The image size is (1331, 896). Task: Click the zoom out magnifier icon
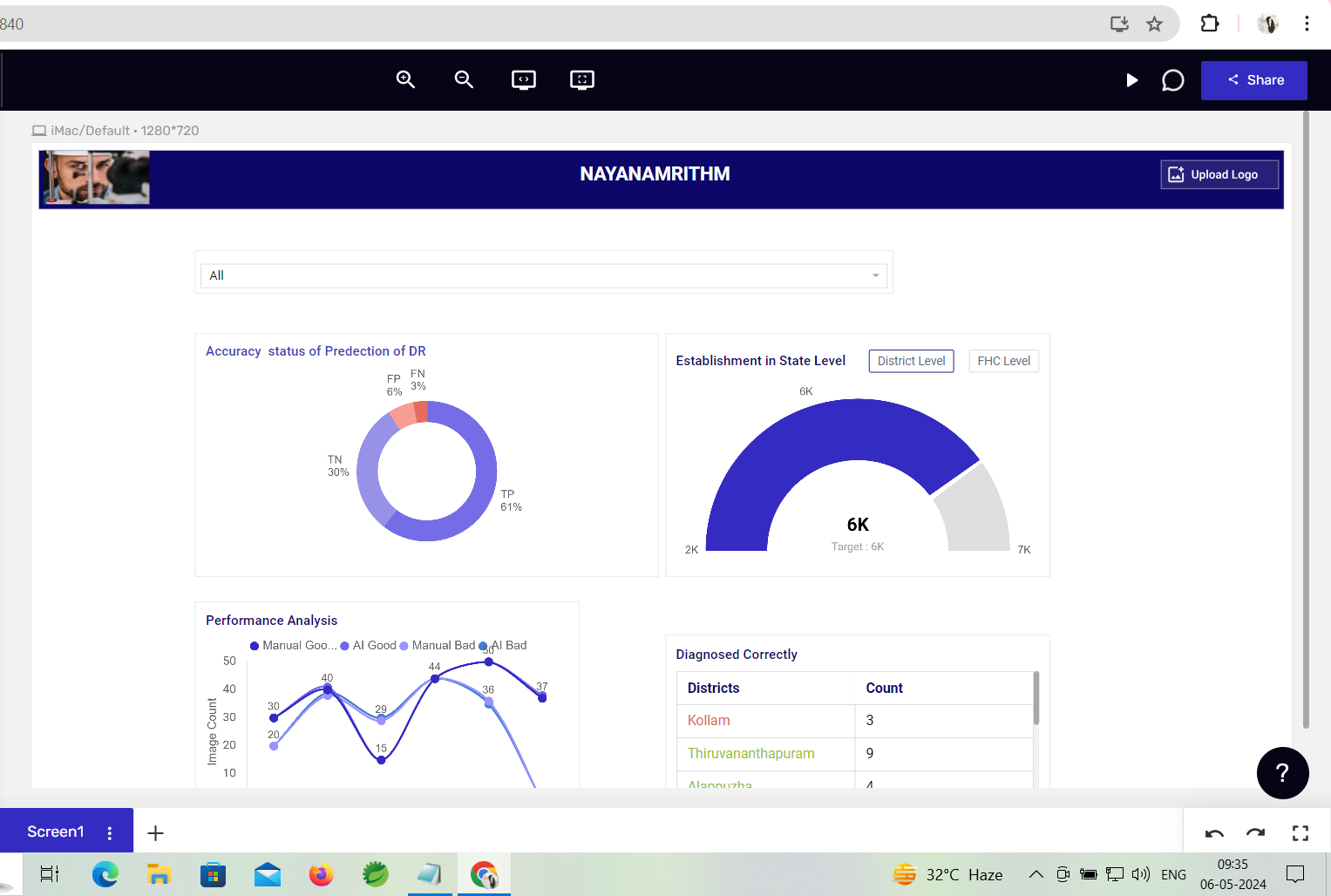coord(464,79)
